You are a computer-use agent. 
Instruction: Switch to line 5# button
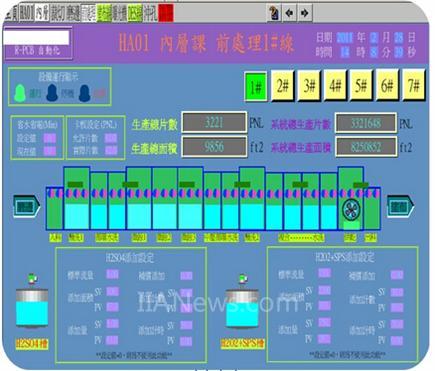pos(361,85)
